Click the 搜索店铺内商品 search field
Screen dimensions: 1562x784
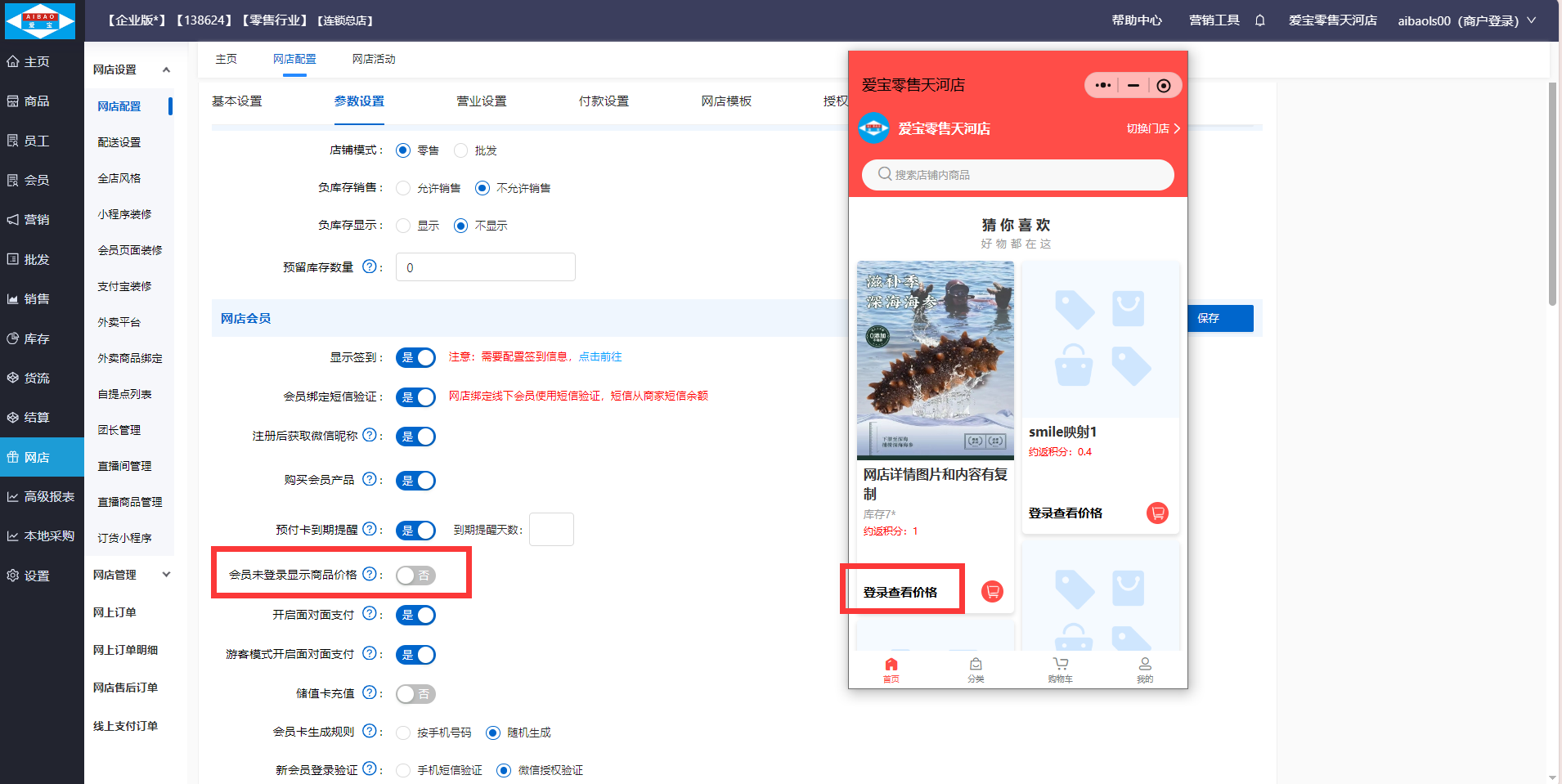(x=1017, y=175)
